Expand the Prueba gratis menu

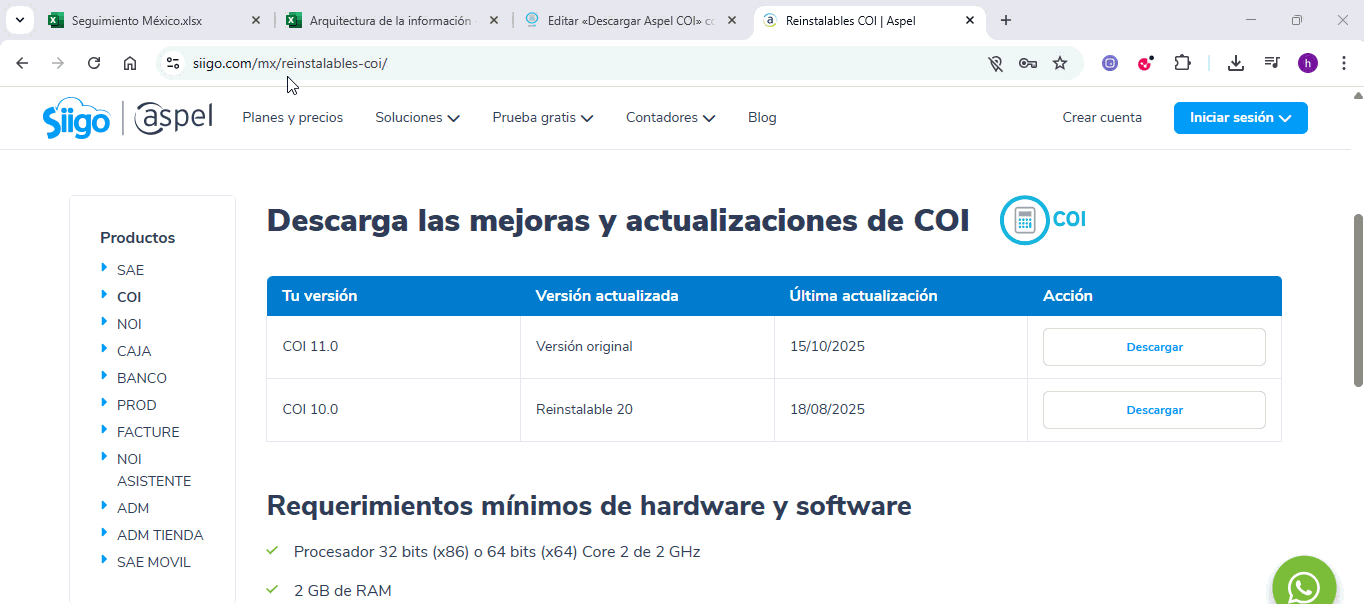pyautogui.click(x=542, y=118)
